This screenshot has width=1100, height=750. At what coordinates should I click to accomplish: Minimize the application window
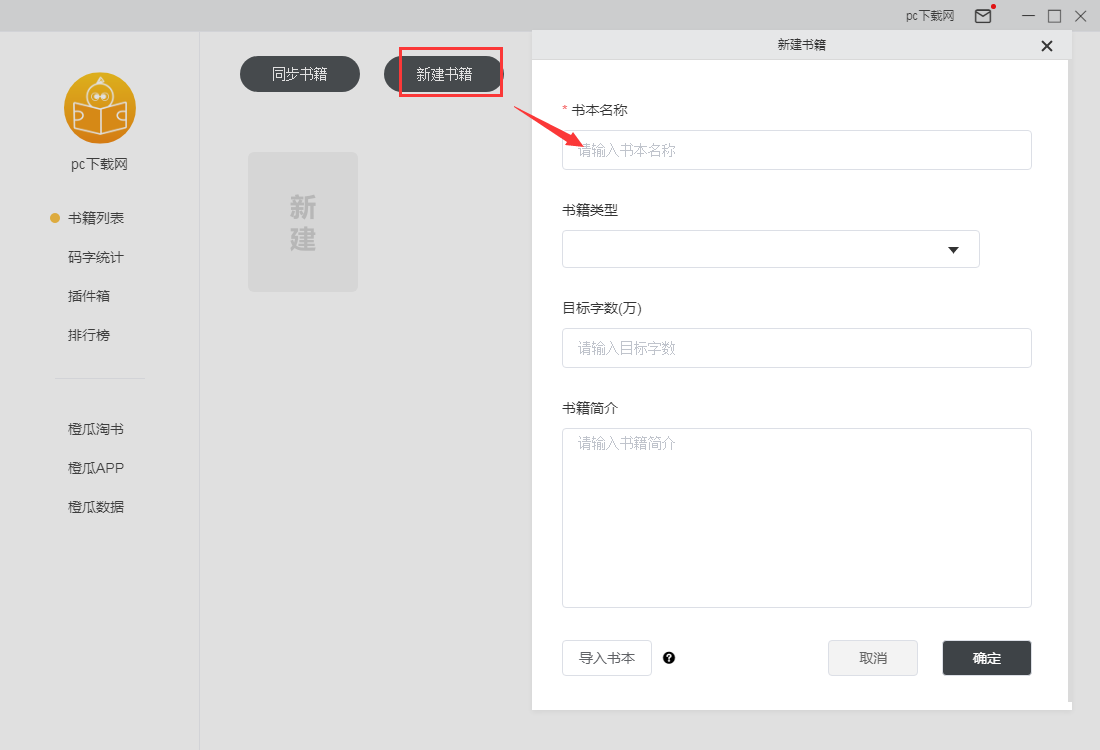pyautogui.click(x=1028, y=15)
